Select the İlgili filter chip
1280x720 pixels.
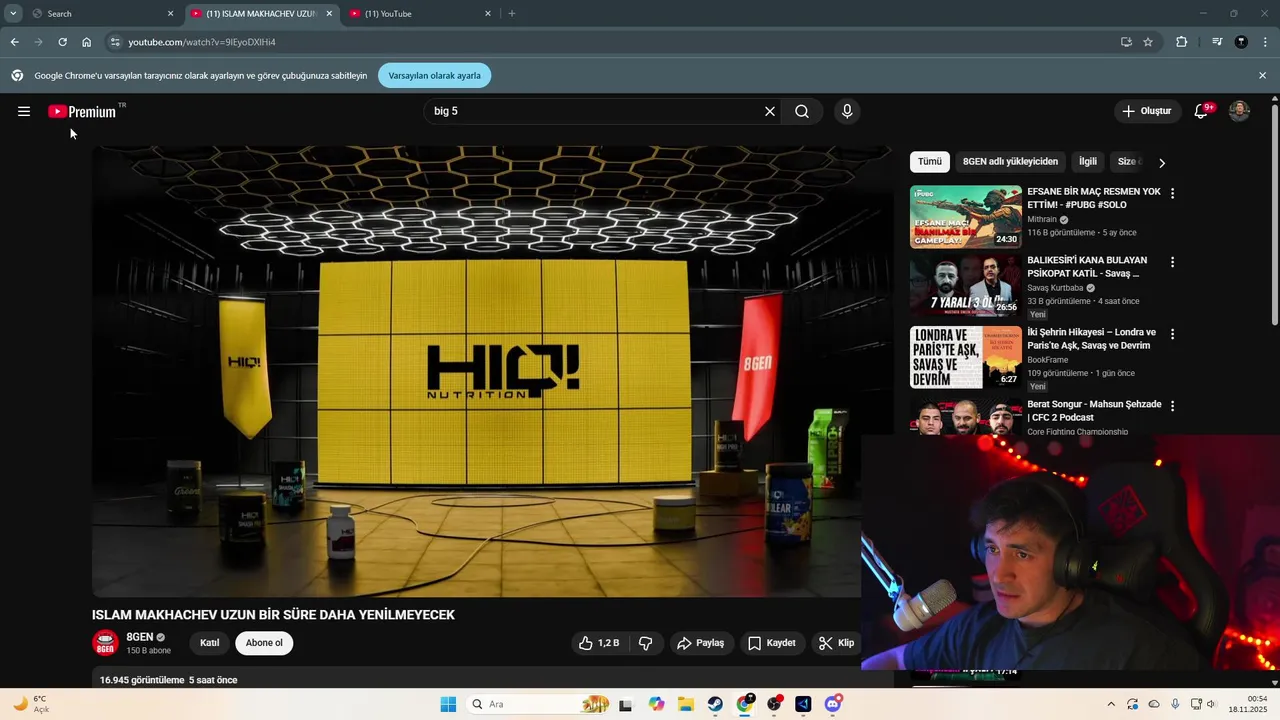coord(1088,162)
